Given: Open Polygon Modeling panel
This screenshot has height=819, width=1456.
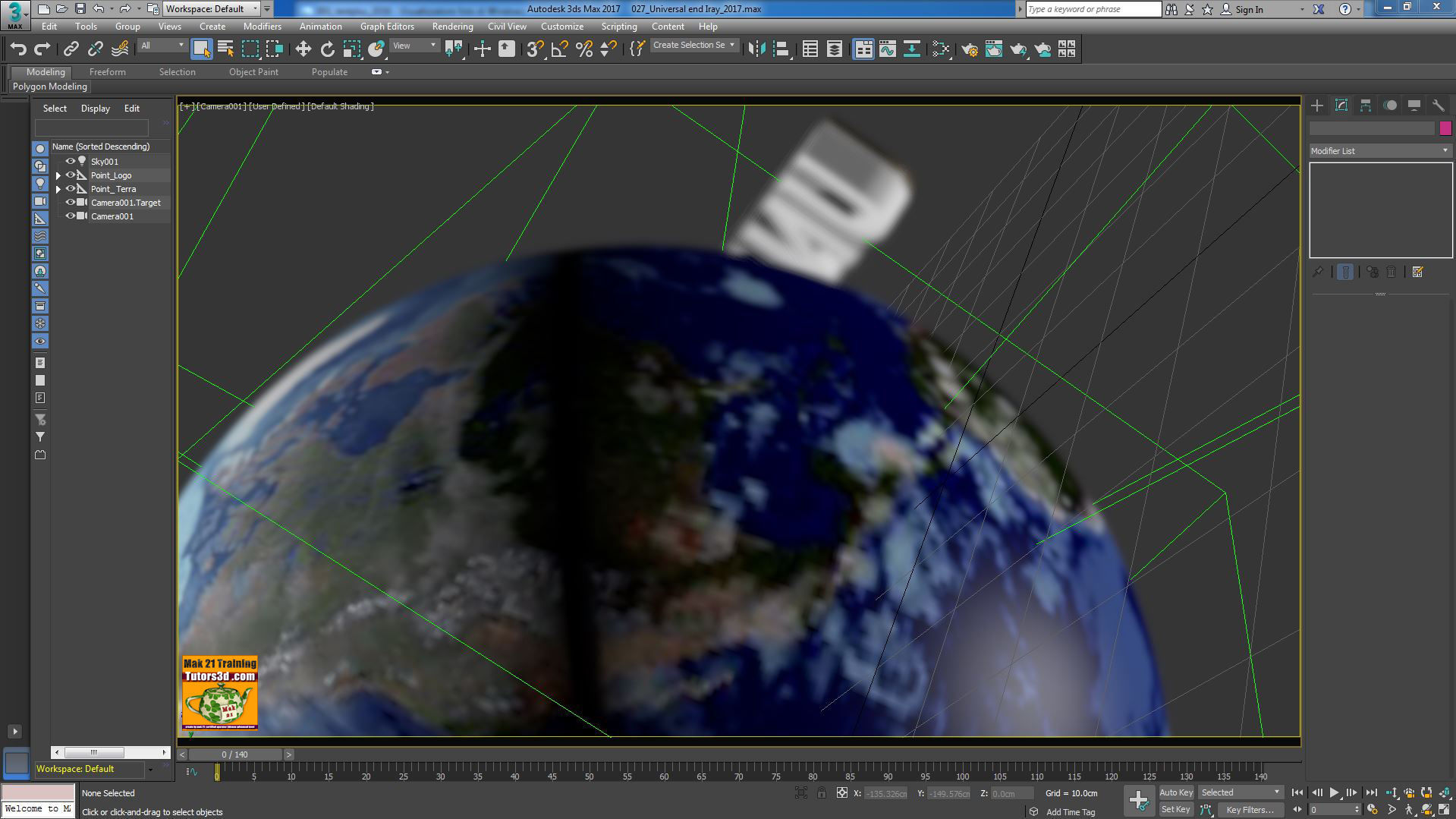Looking at the screenshot, I should (x=50, y=87).
